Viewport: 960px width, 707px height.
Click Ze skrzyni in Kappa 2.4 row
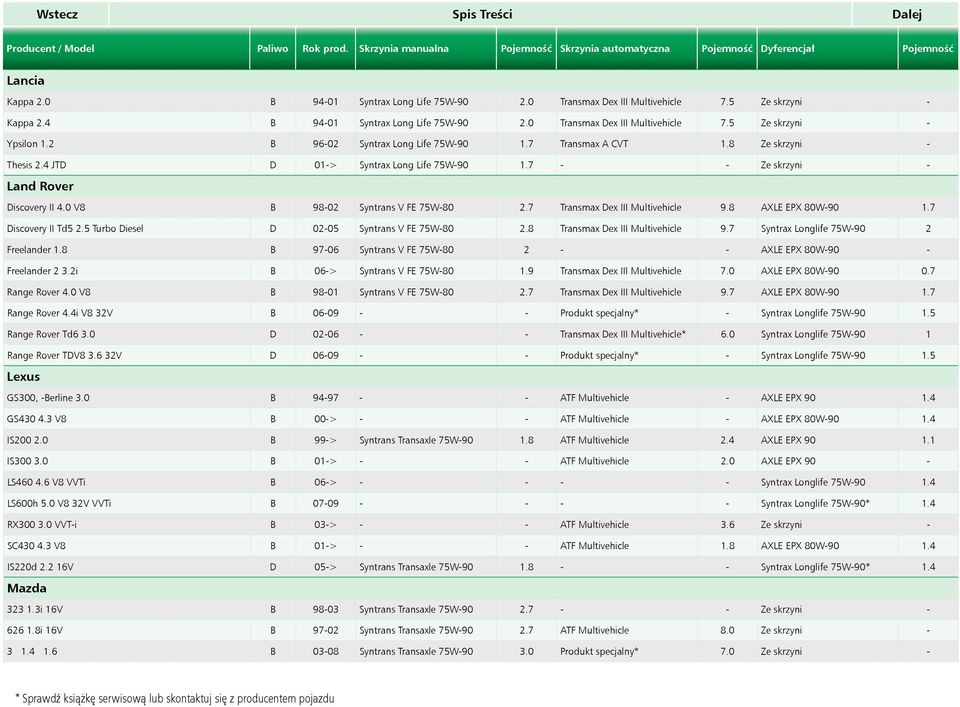tap(781, 122)
